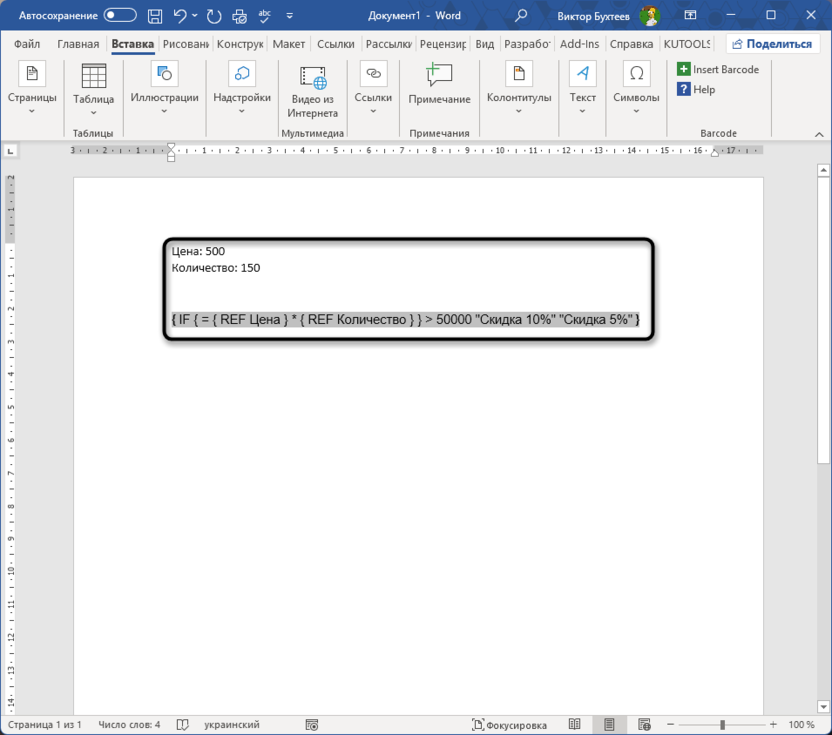Open the Таблица dropdown
This screenshot has height=735, width=832.
[x=94, y=88]
